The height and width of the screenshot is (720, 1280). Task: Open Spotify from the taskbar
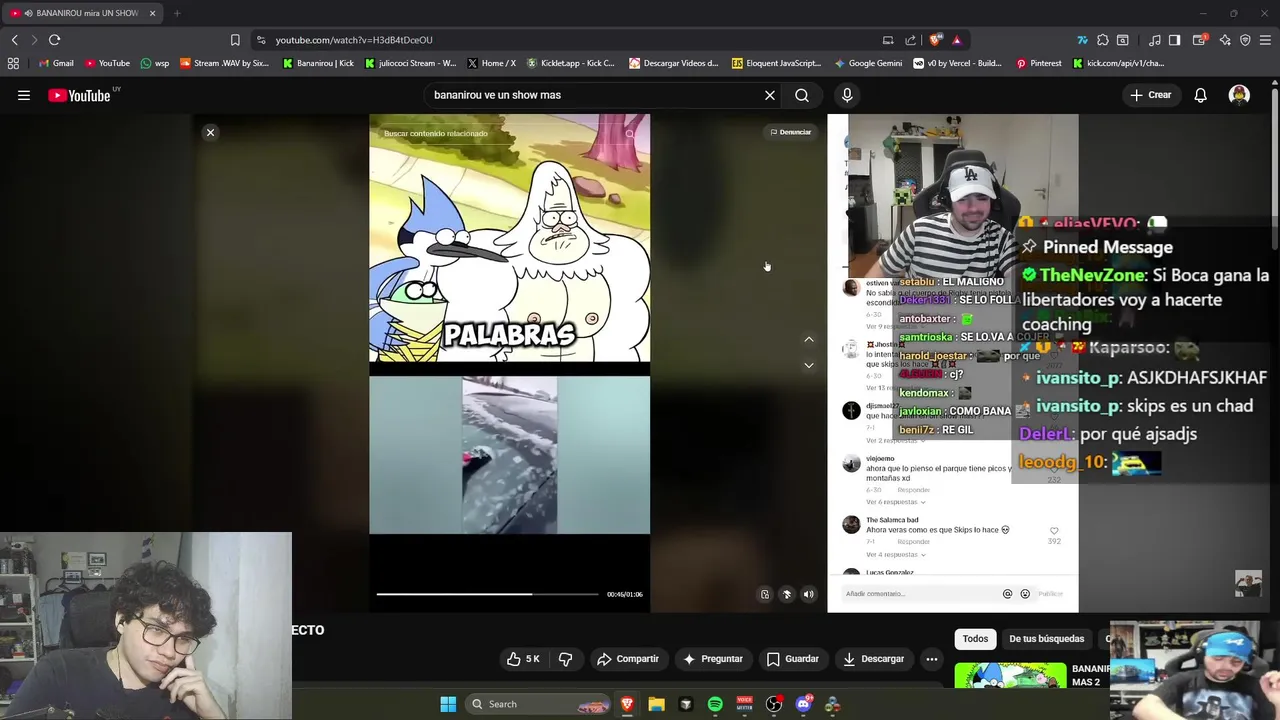pyautogui.click(x=715, y=704)
